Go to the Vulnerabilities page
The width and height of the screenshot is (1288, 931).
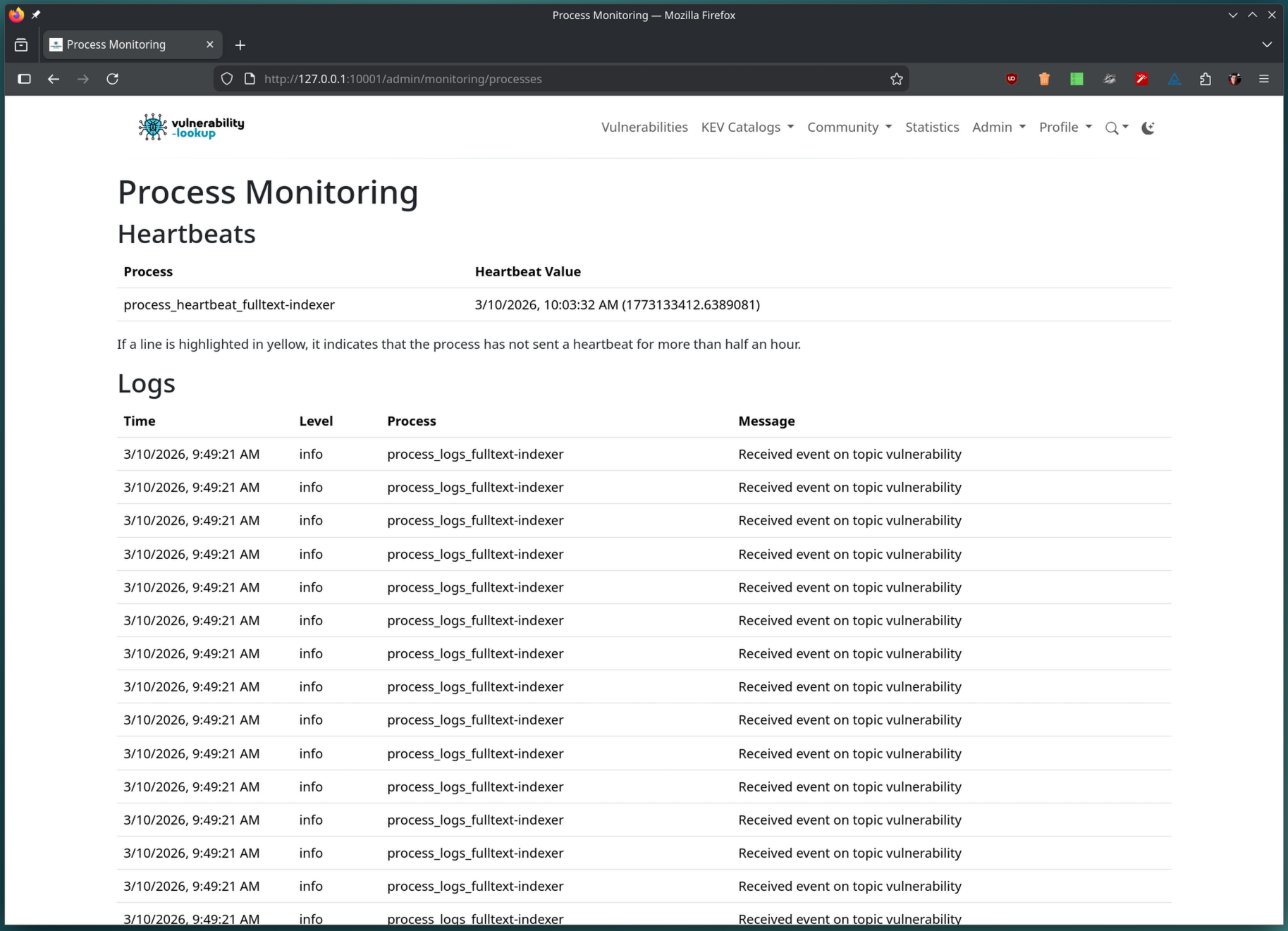[x=644, y=127]
